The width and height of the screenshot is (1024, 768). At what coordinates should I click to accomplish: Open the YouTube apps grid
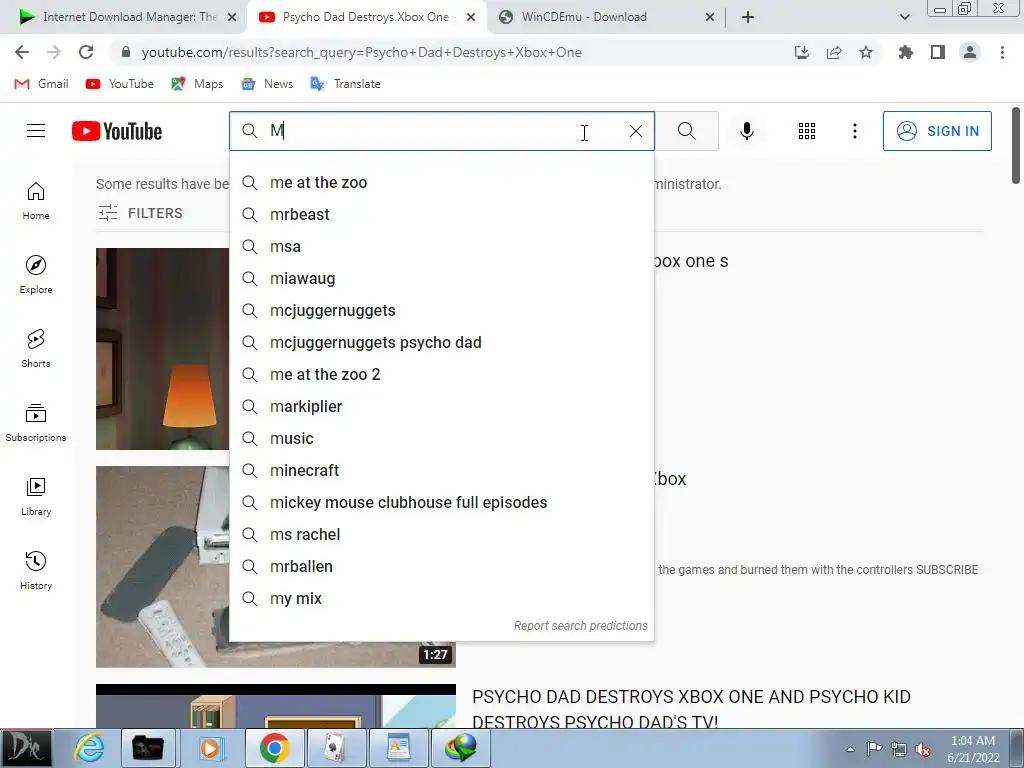pos(807,131)
